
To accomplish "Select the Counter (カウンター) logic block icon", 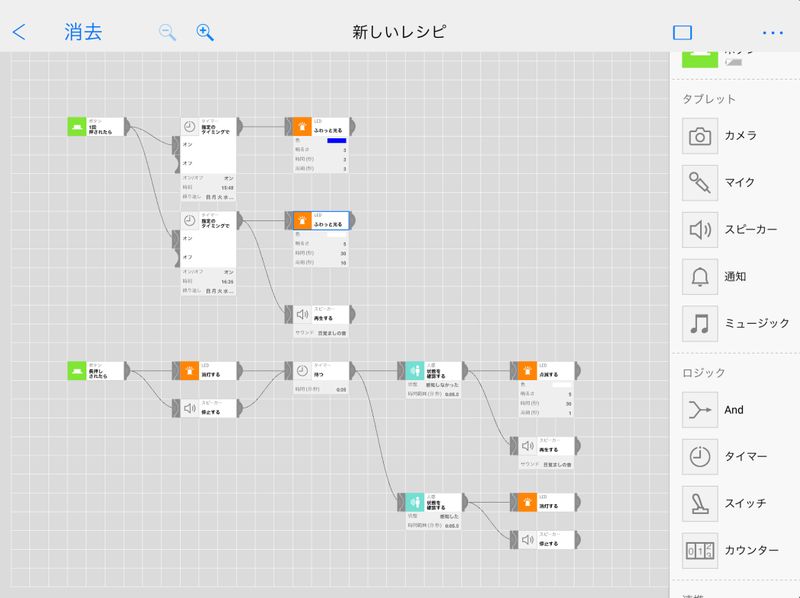I will [700, 549].
